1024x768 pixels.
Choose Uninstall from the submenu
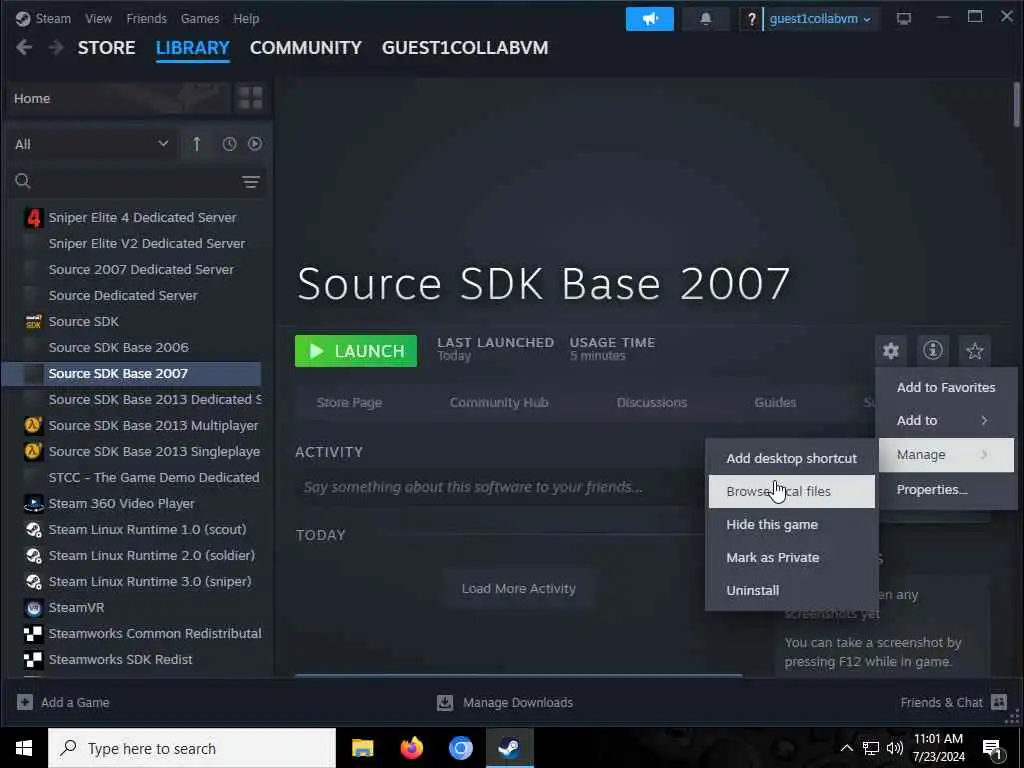coord(792,590)
